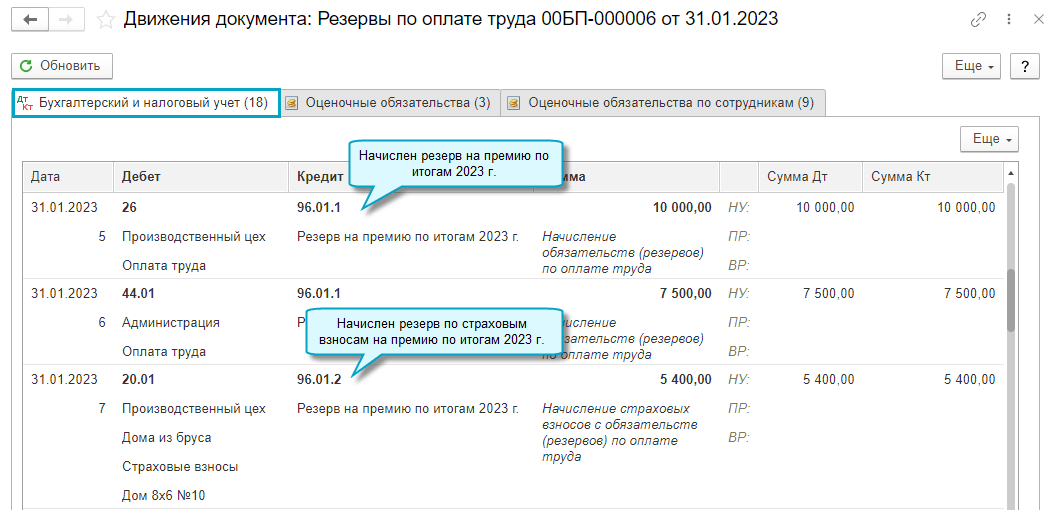
Task: Switch to Оценочные обязательства (3) tab
Action: tap(390, 103)
